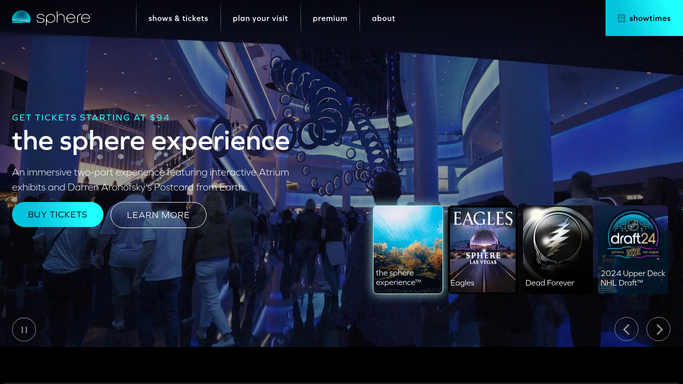683x384 pixels.
Task: Click the "the sphere experience" headline
Action: [151, 141]
